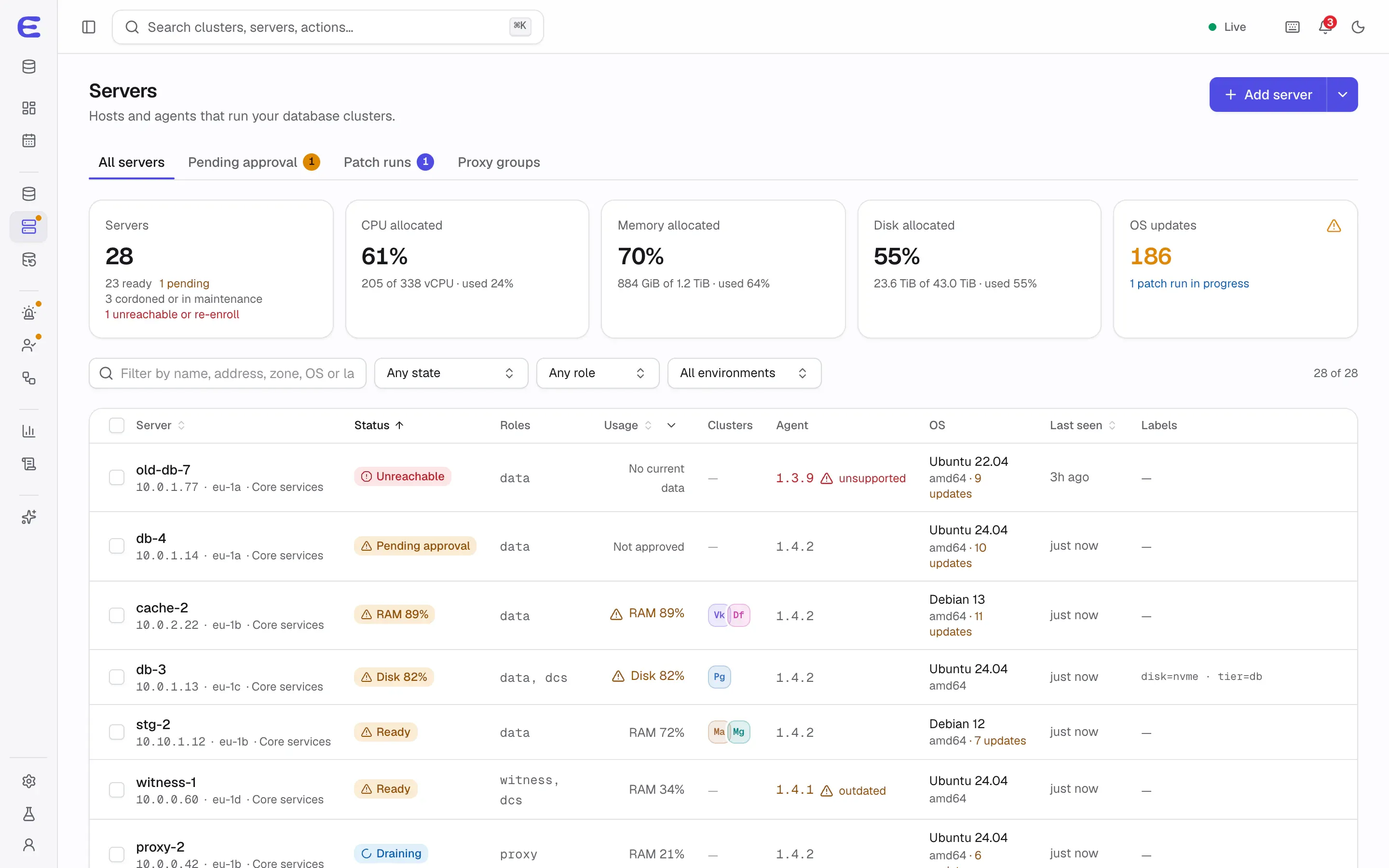The image size is (1389, 868).
Task: Click the 1.4.1 outdated agent version
Action: pyautogui.click(x=831, y=790)
